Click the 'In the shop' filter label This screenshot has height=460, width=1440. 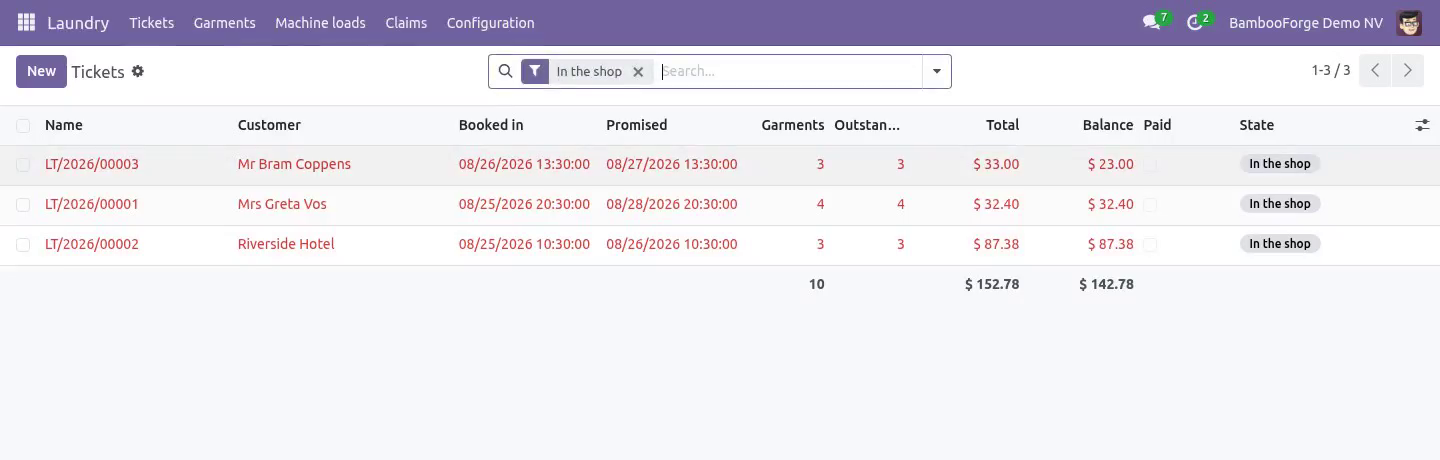[589, 72]
